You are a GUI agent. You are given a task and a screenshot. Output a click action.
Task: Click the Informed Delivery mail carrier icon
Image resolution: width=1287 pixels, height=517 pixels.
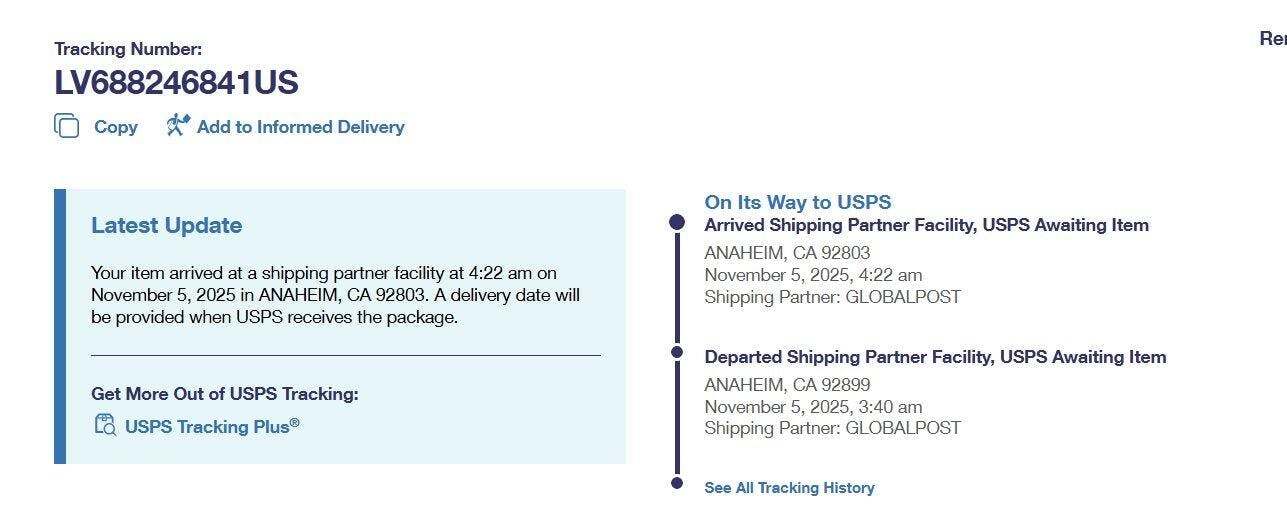[178, 125]
